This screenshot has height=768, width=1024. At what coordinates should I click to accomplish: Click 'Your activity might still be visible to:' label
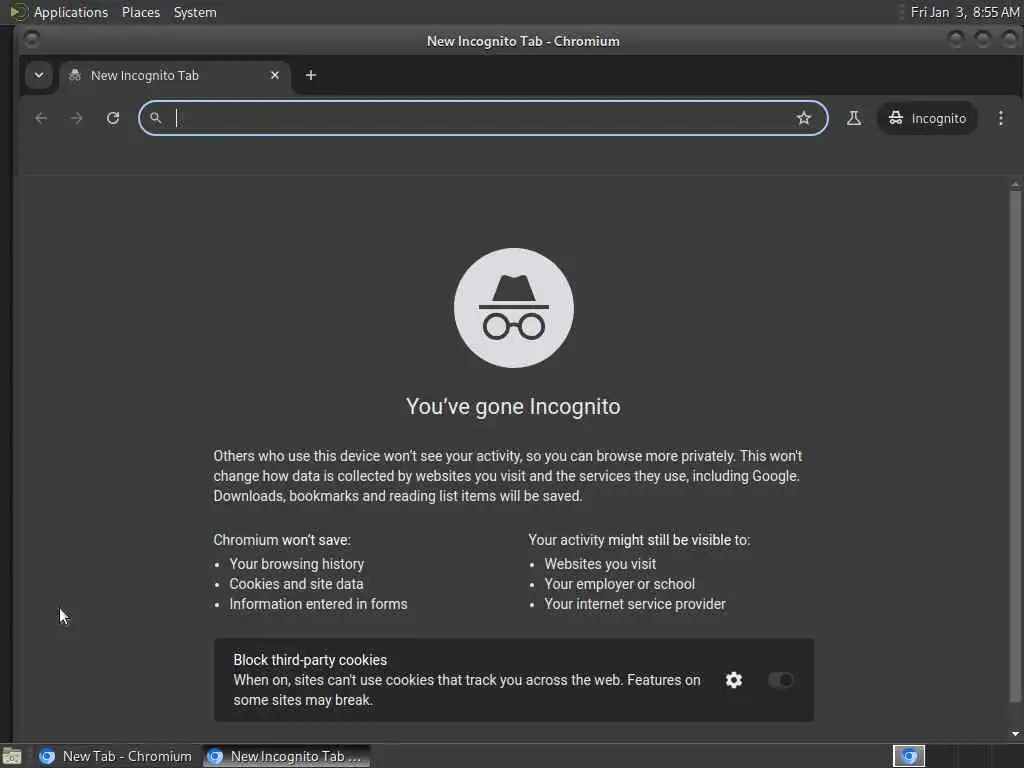click(x=639, y=540)
